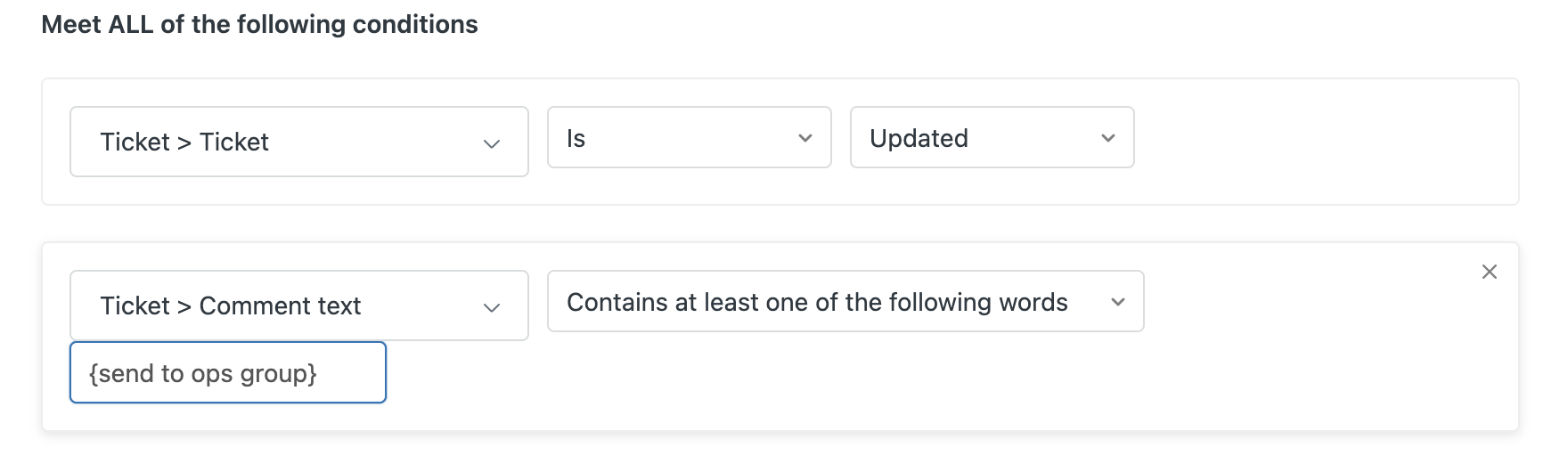This screenshot has width=1568, height=456.
Task: Open the Ticket > Comment text dropdown
Action: pyautogui.click(x=298, y=305)
